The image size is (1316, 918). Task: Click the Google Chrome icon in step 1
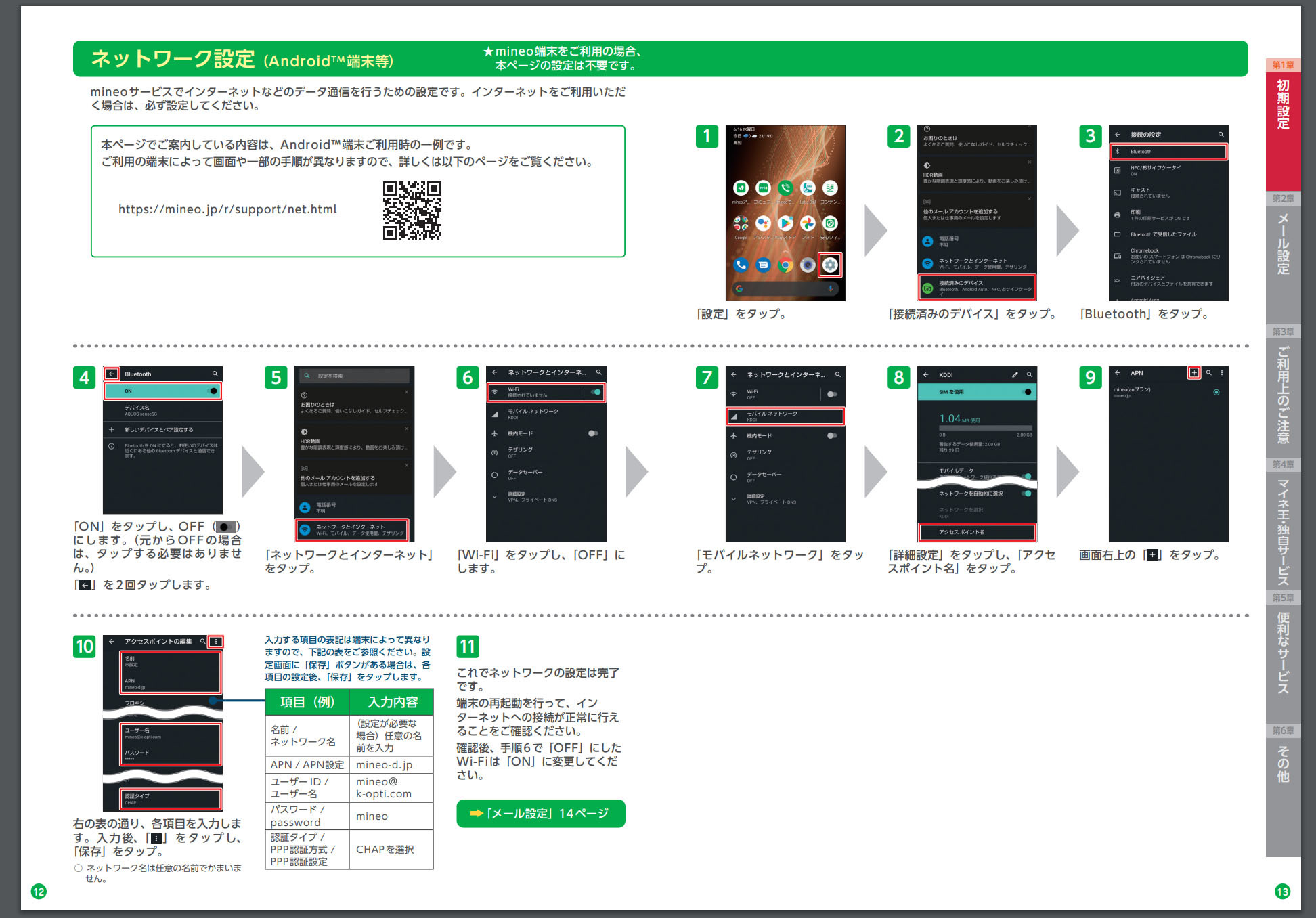tap(785, 265)
